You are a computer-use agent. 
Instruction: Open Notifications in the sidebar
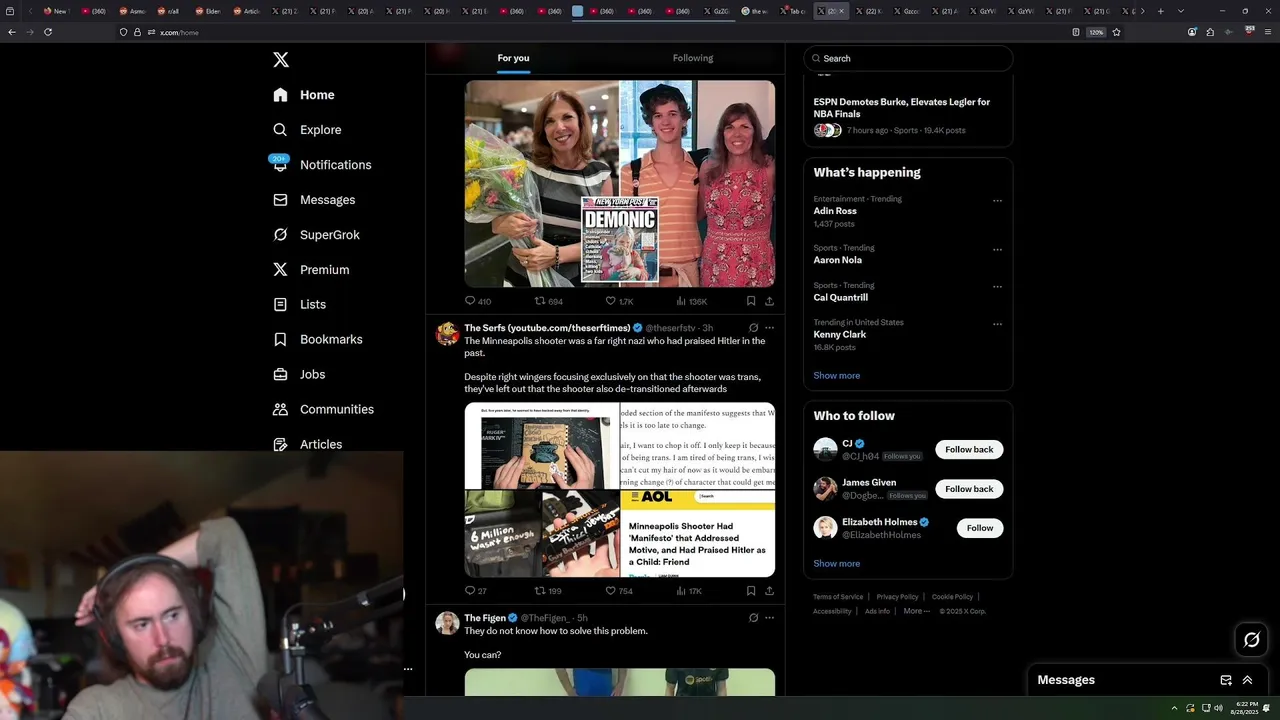pyautogui.click(x=321, y=165)
